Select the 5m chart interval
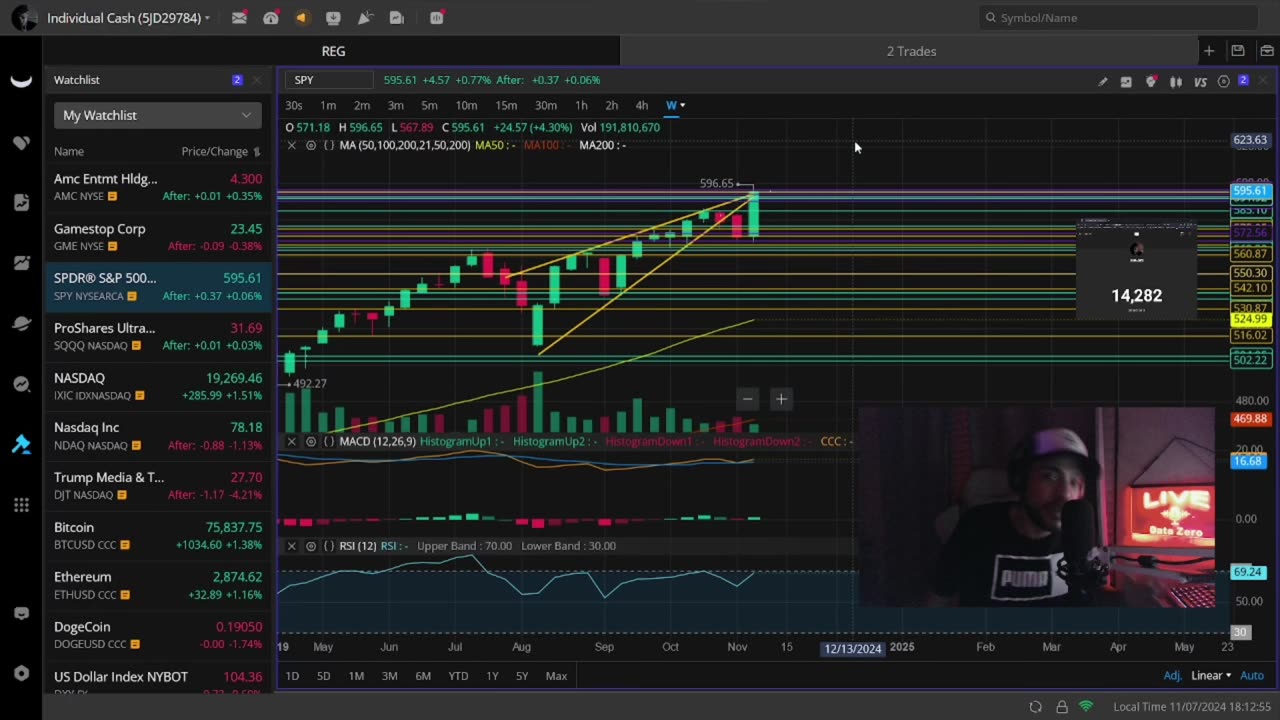Viewport: 1280px width, 720px height. pyautogui.click(x=429, y=105)
